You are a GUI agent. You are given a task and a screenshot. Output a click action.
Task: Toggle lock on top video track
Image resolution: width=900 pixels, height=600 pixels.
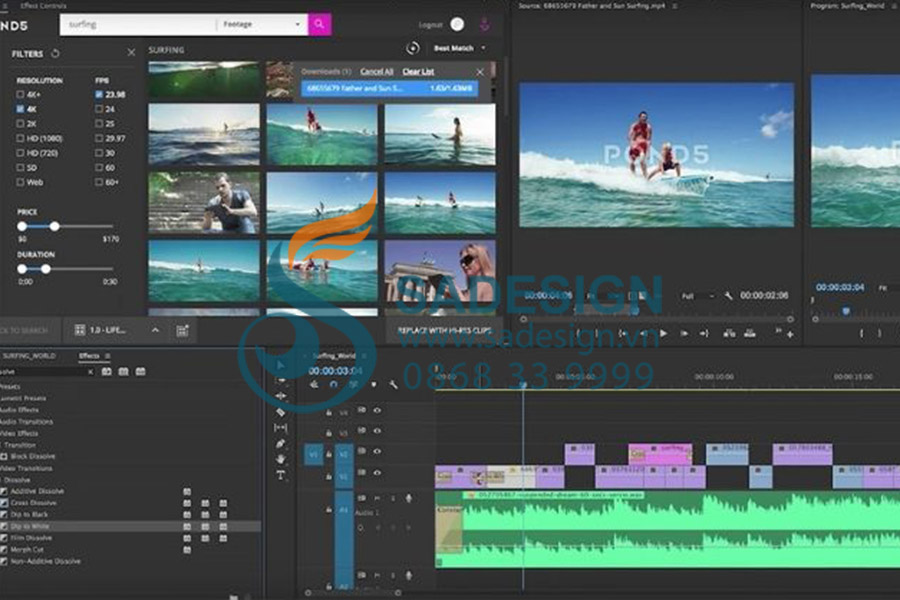click(x=329, y=412)
